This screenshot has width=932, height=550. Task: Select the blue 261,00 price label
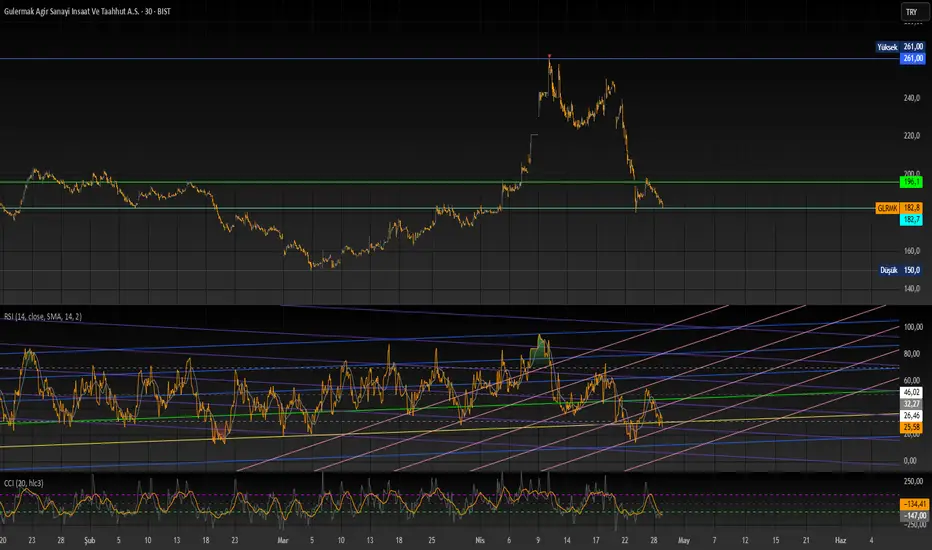tap(912, 58)
